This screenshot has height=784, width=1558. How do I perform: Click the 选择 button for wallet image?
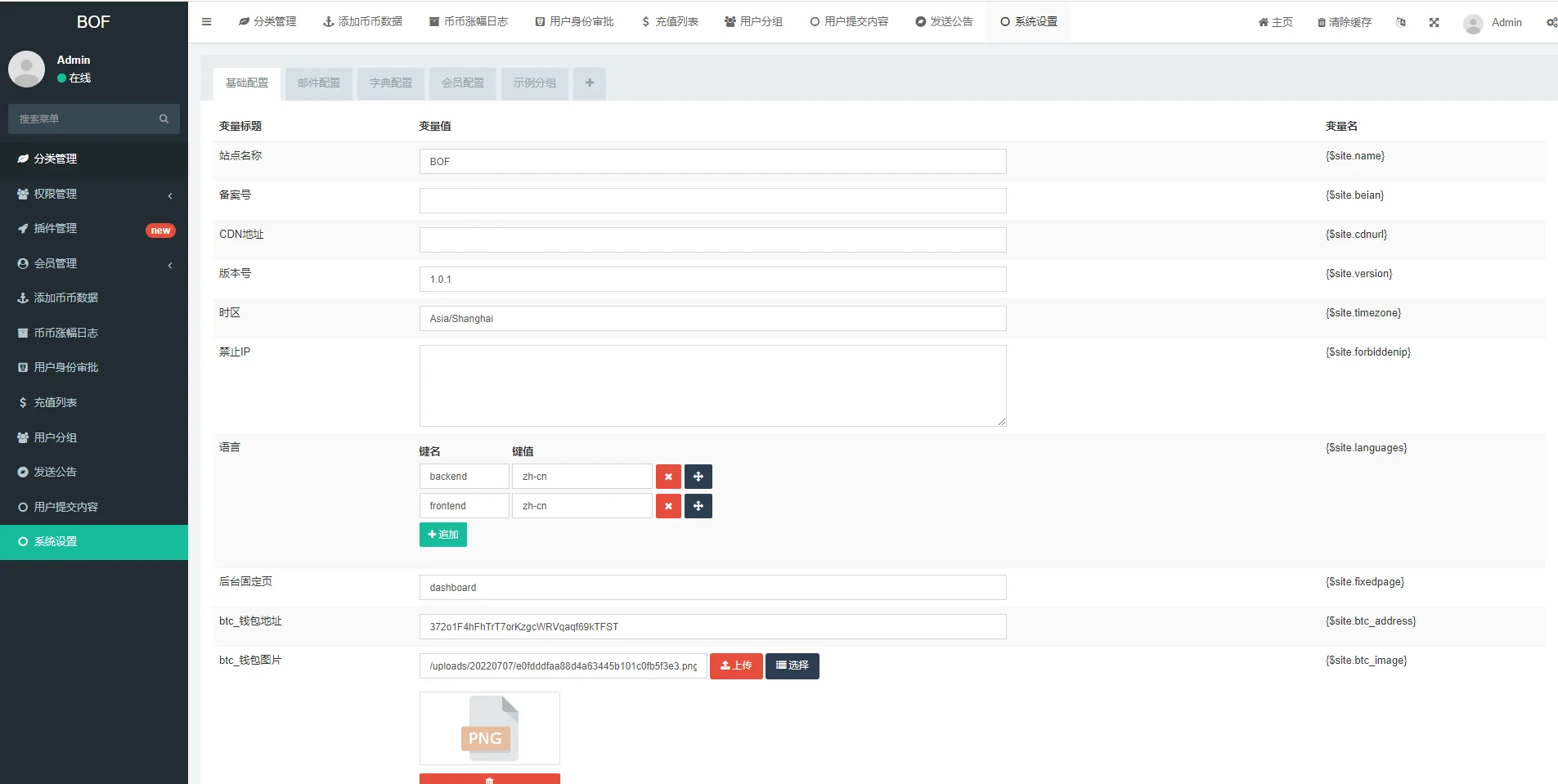coord(792,666)
